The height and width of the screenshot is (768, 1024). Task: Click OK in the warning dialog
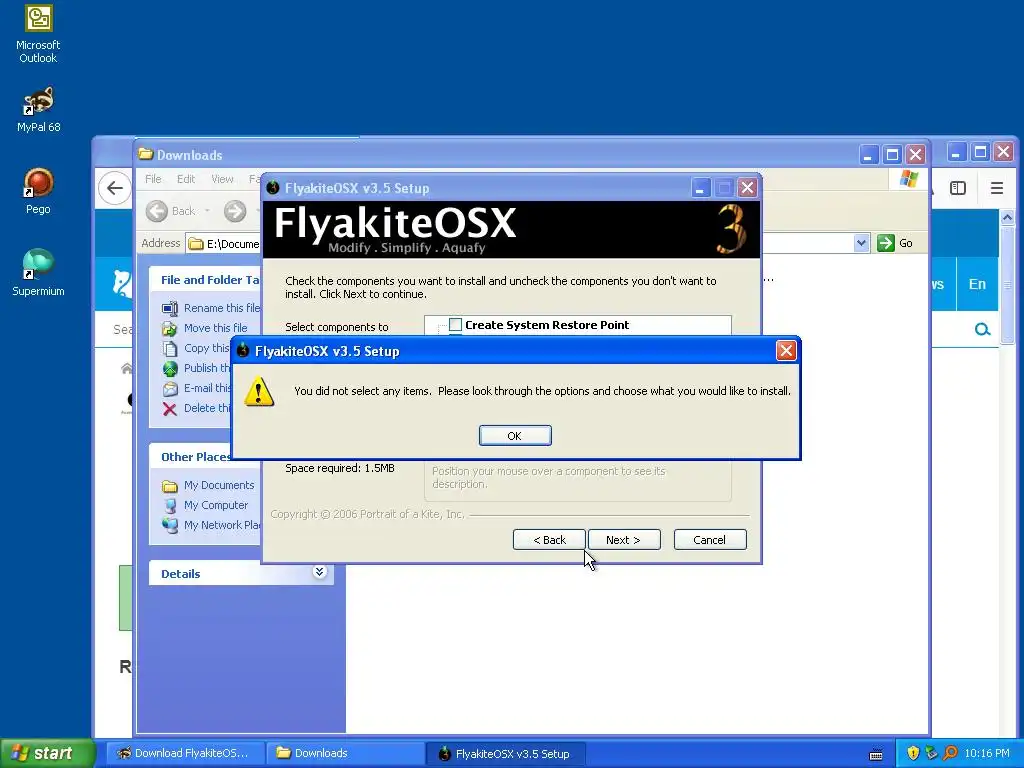pos(515,436)
